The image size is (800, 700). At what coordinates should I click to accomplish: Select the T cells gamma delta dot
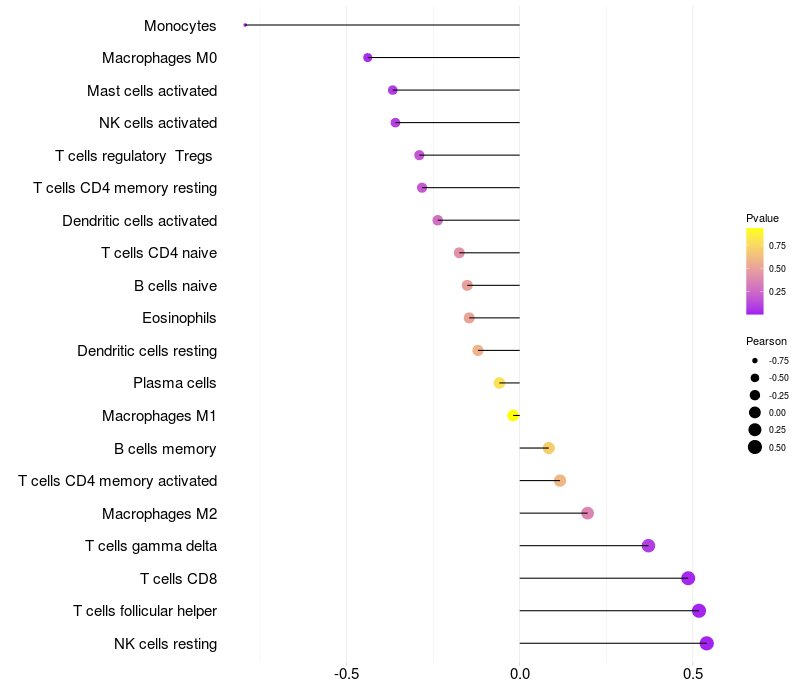click(648, 546)
